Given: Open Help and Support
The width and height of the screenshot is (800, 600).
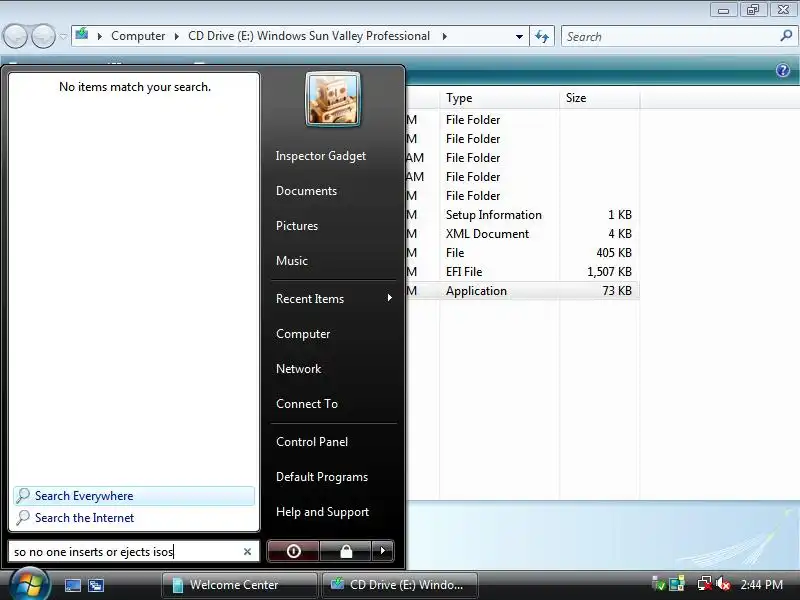Looking at the screenshot, I should pyautogui.click(x=322, y=512).
